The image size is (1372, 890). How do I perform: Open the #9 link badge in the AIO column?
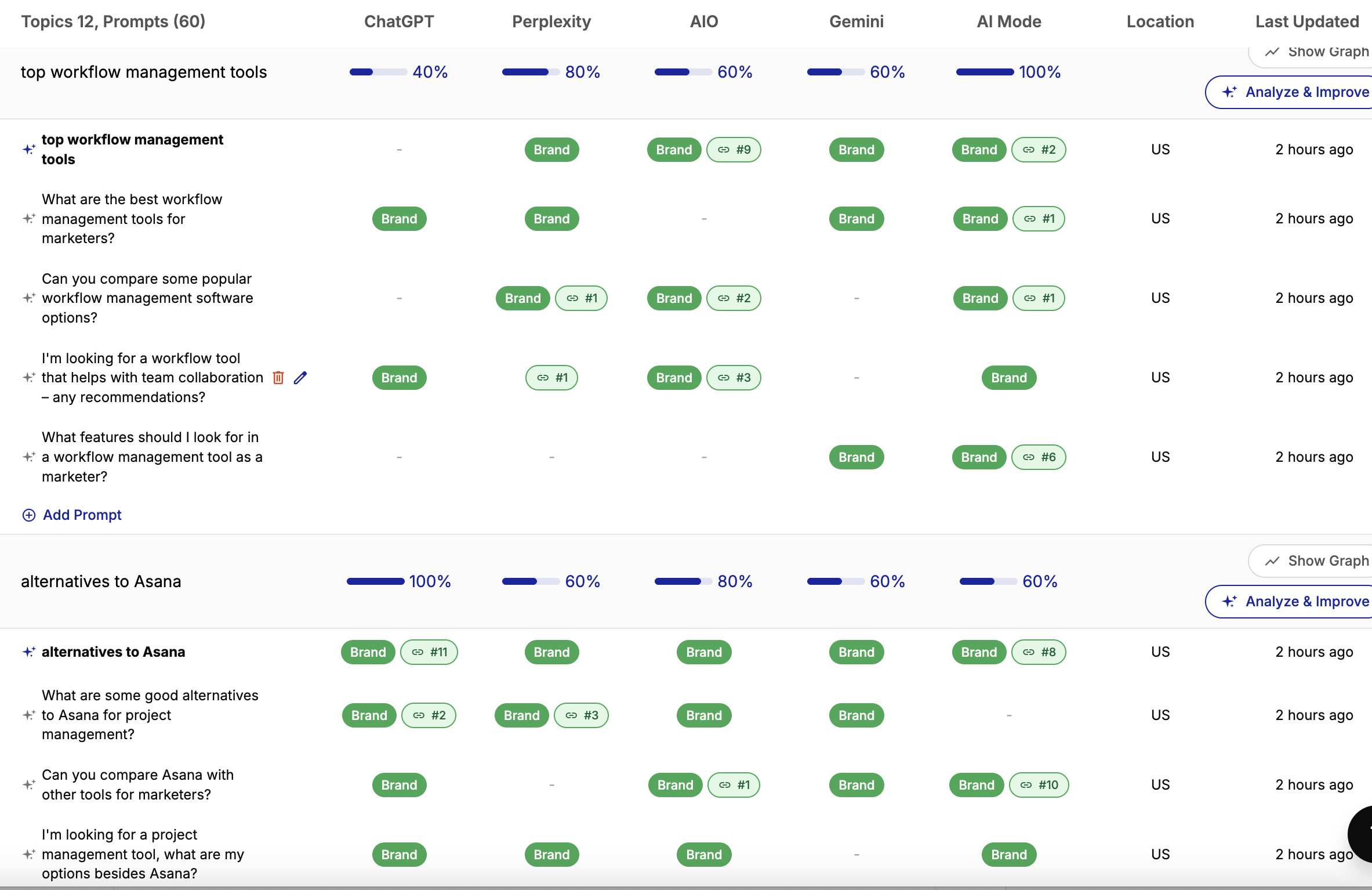tap(734, 150)
